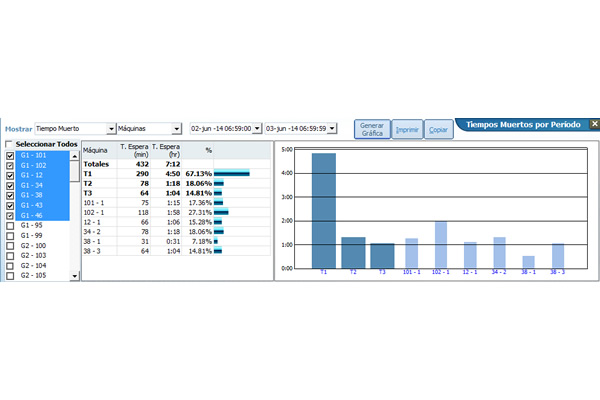The image size is (600, 400).
Task: Open the Tiempo Muerto dropdown
Action: tap(111, 129)
